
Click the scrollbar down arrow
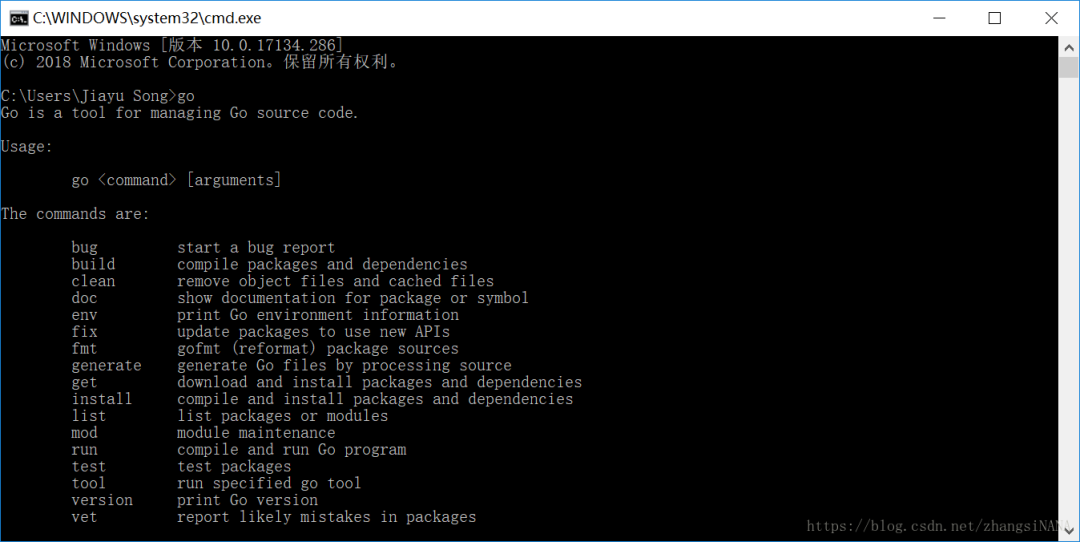[x=1068, y=532]
